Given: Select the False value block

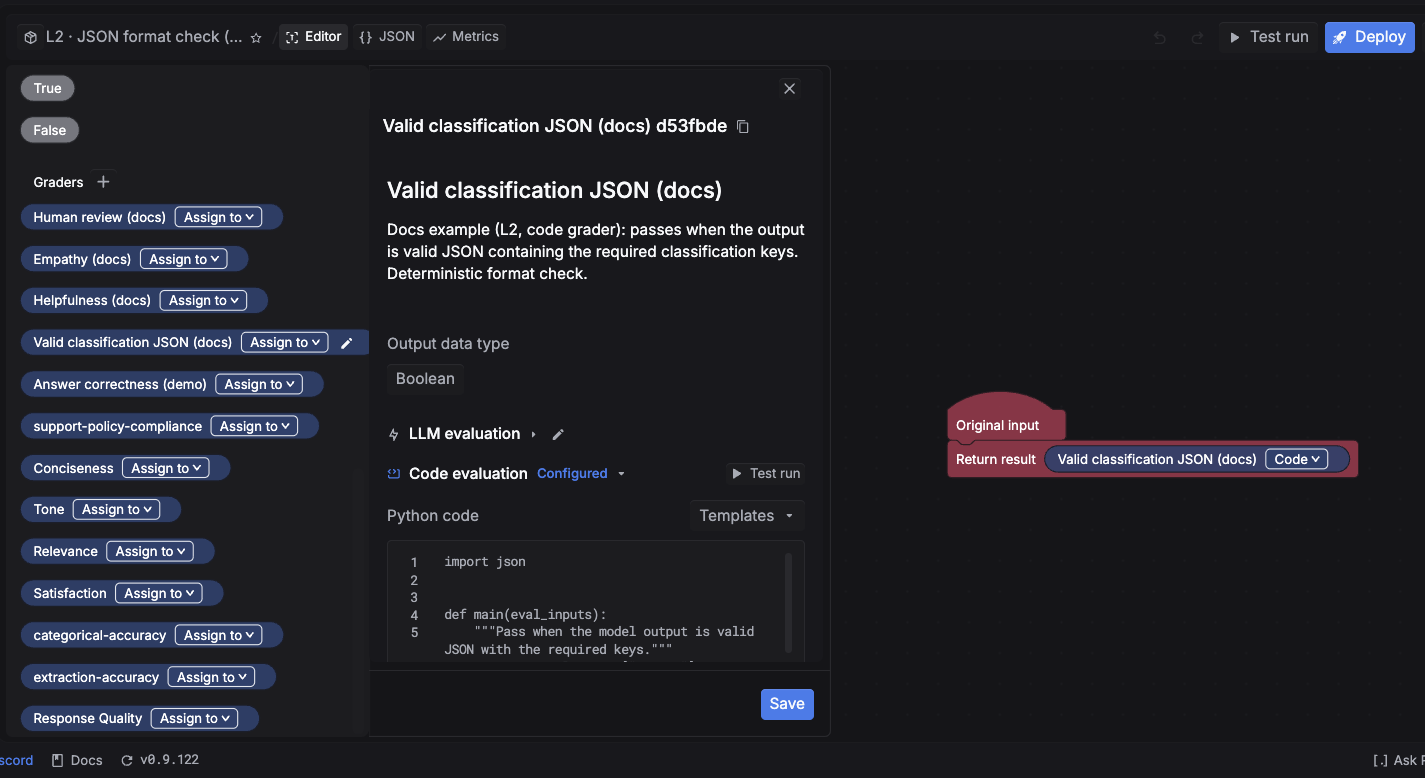Looking at the screenshot, I should [49, 130].
